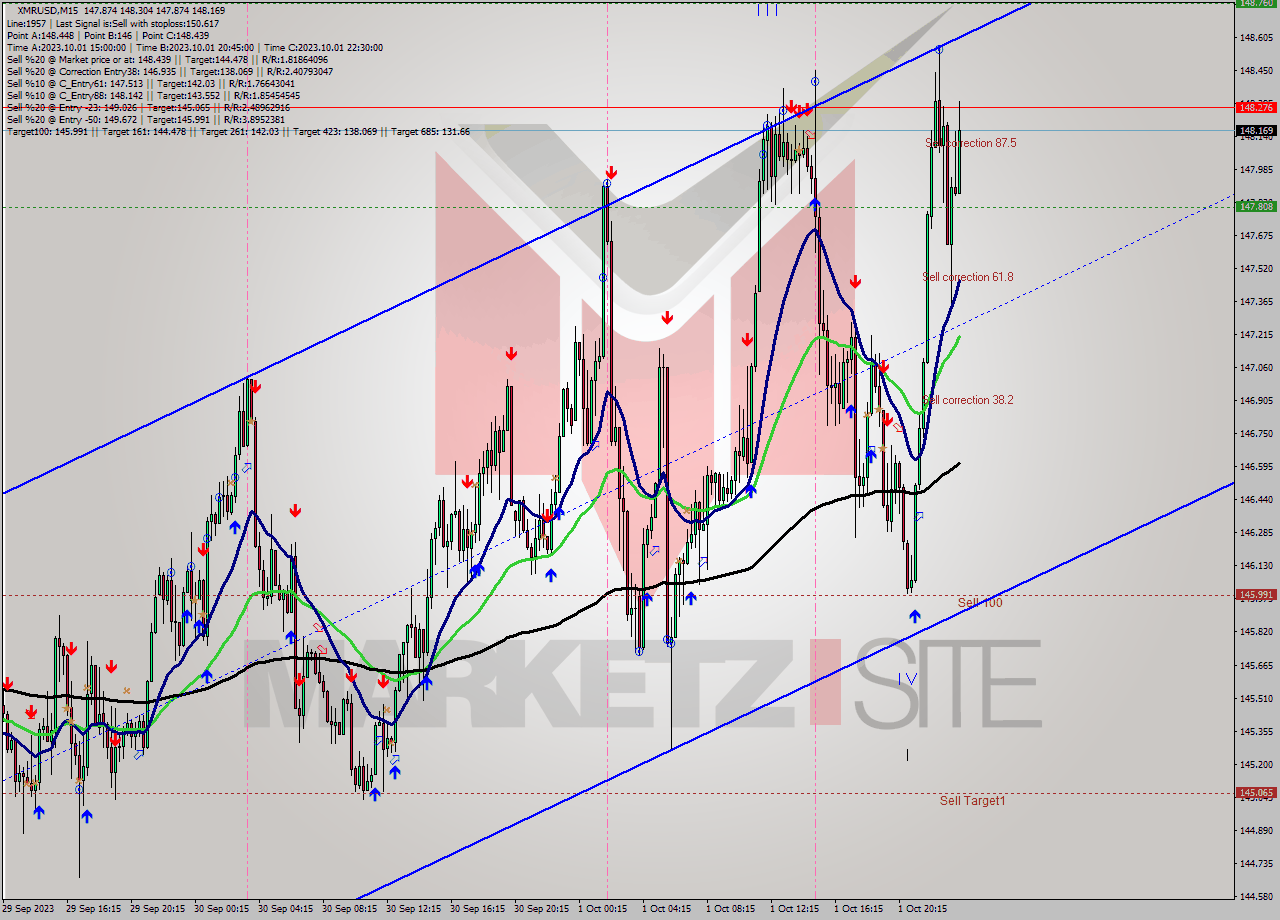This screenshot has height=920, width=1280.
Task: Click the '30 Sep 16:15' time axis label
Action: (477, 909)
